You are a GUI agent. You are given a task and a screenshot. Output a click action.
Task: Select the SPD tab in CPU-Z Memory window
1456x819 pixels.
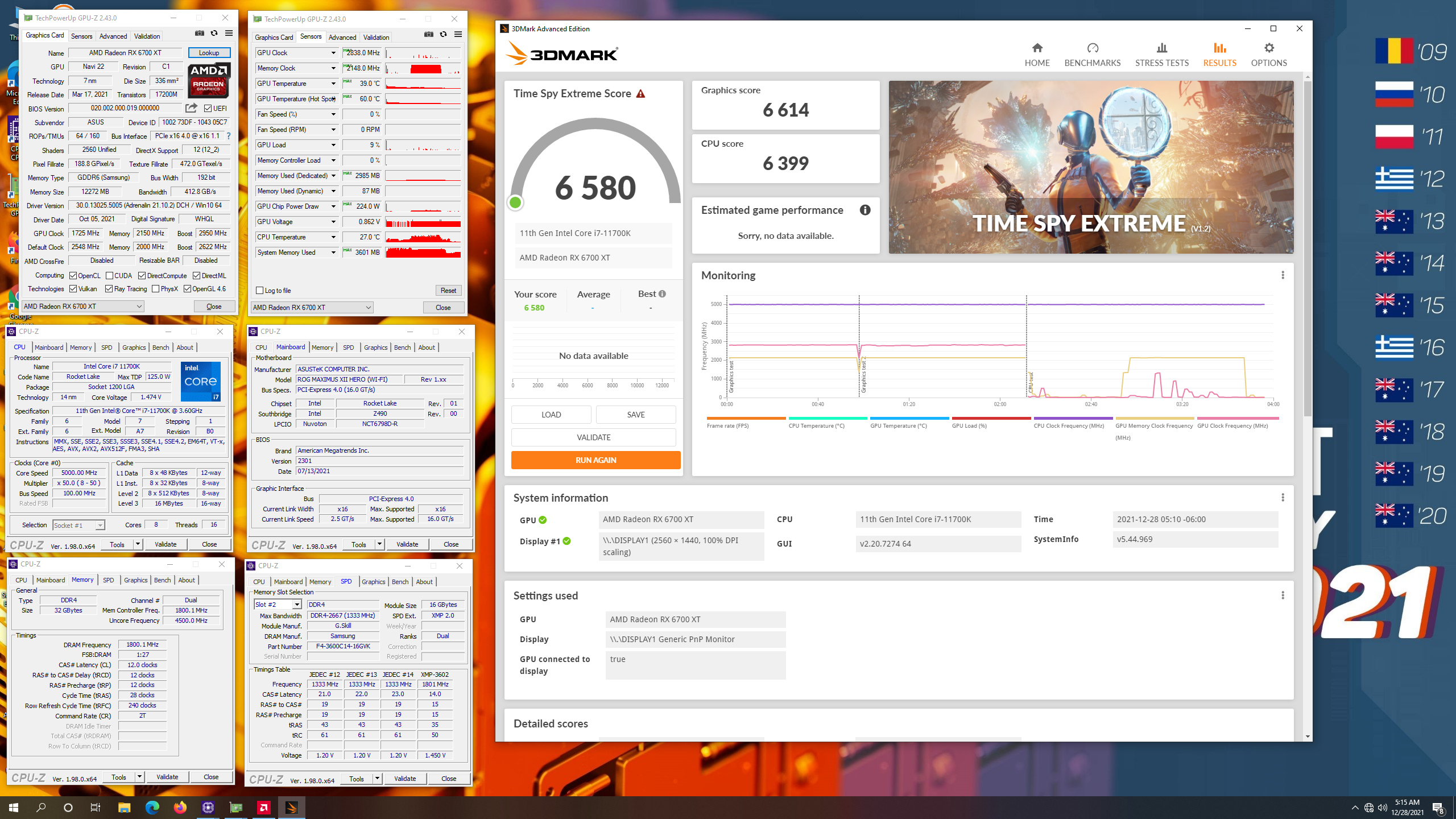click(108, 580)
